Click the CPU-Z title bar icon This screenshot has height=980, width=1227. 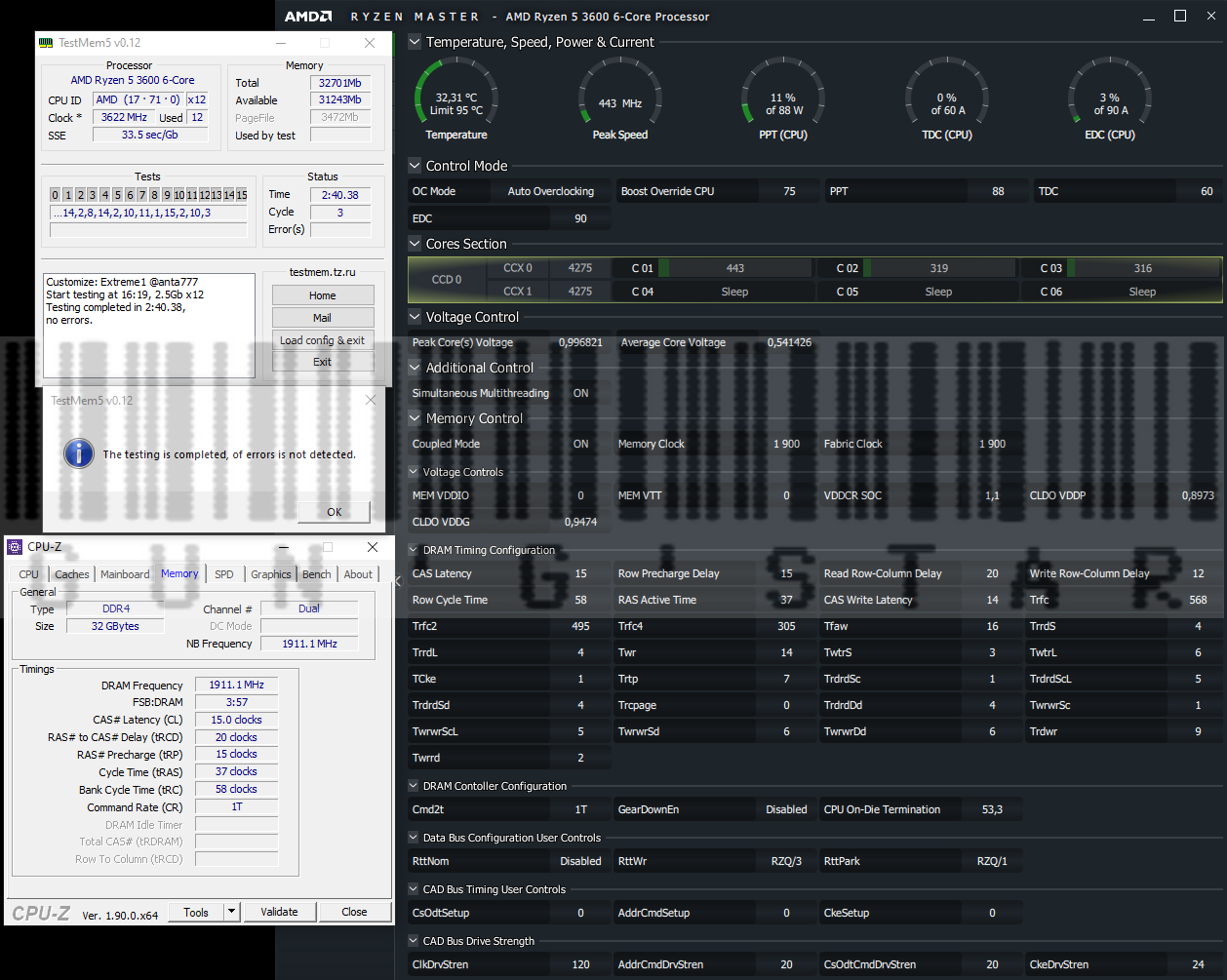pos(17,547)
